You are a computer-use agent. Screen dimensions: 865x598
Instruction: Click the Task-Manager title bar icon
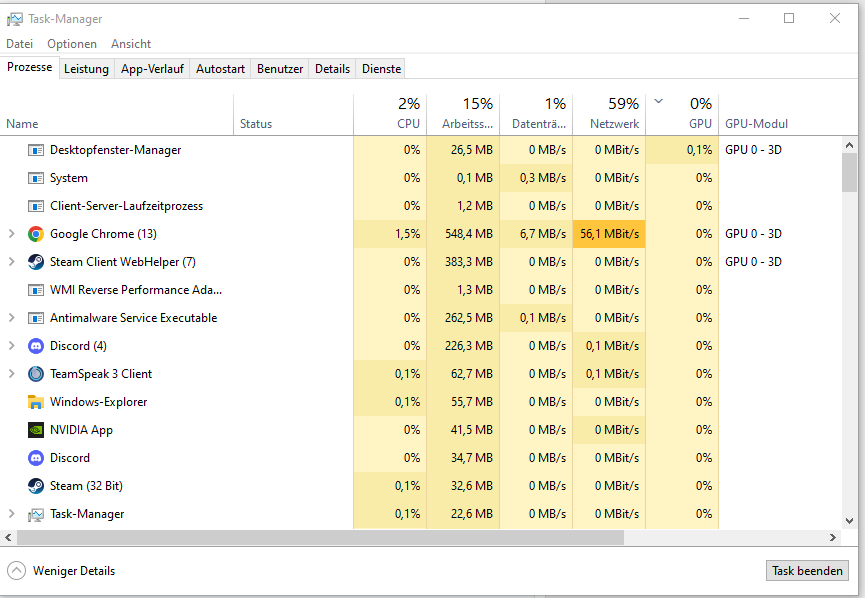coord(15,19)
